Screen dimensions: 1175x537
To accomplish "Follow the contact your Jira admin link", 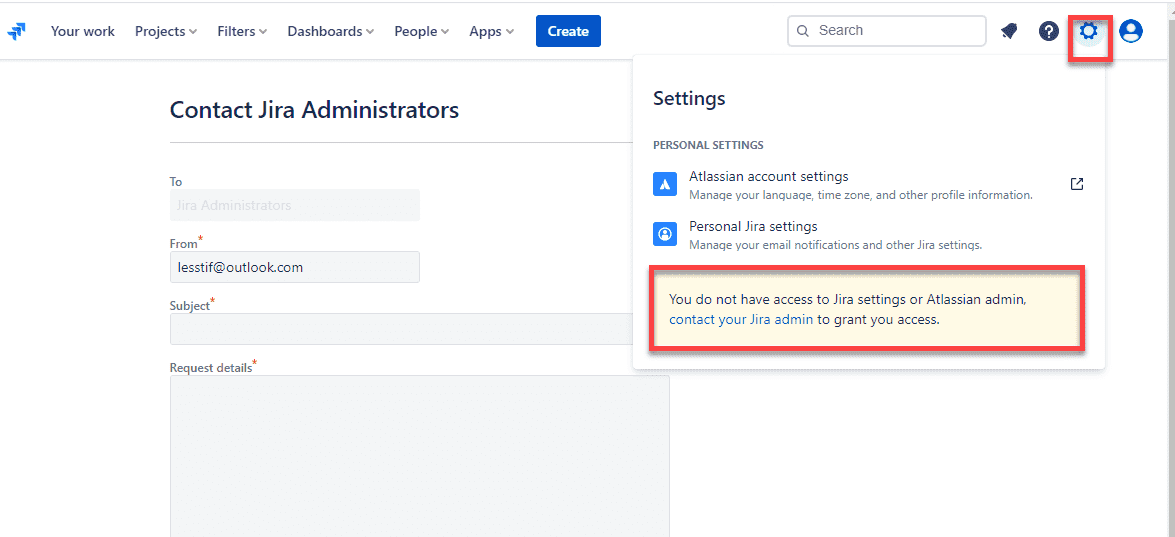I will click(x=741, y=320).
